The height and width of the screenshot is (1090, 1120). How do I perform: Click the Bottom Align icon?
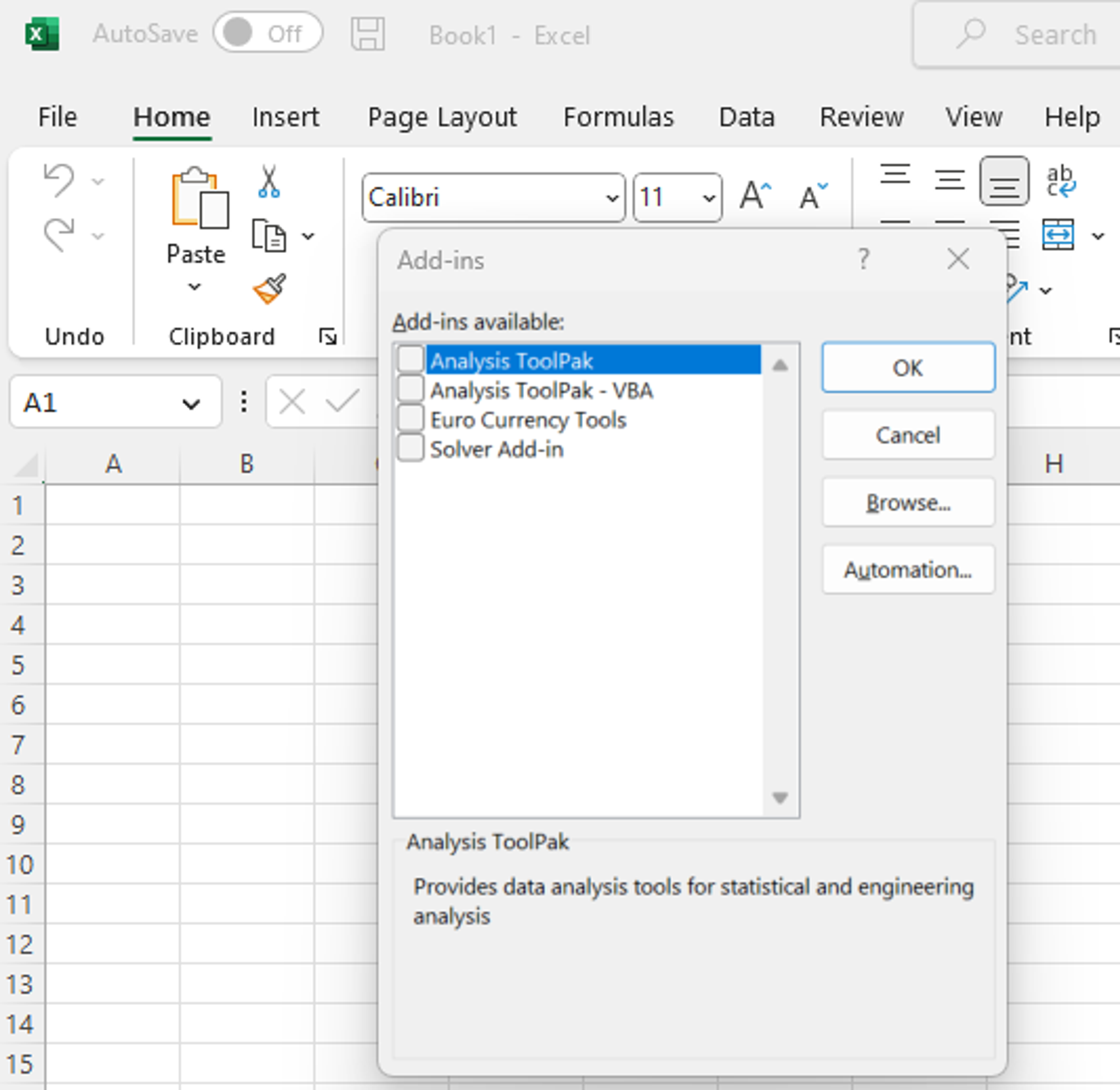[x=1004, y=181]
